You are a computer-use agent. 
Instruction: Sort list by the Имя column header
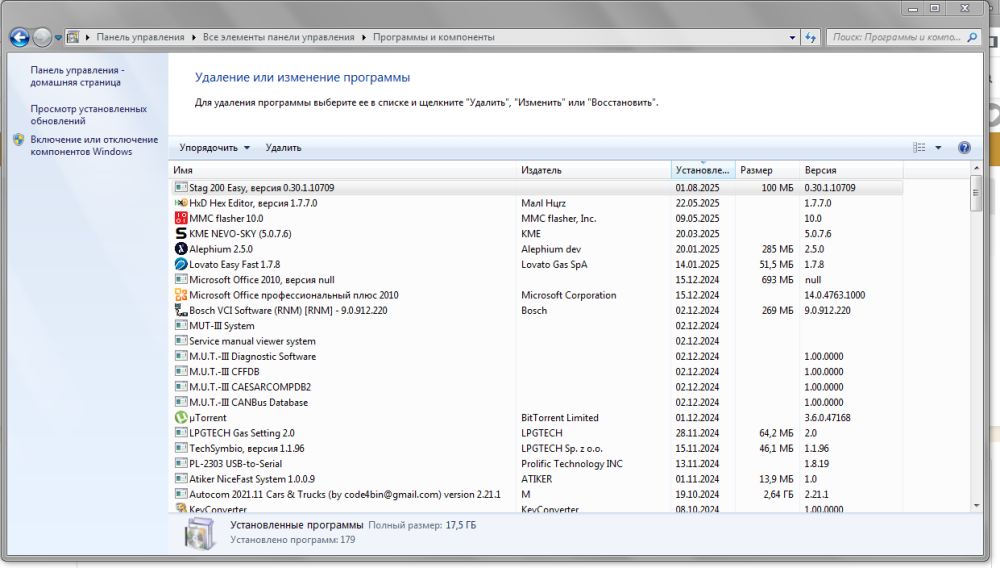tap(342, 170)
